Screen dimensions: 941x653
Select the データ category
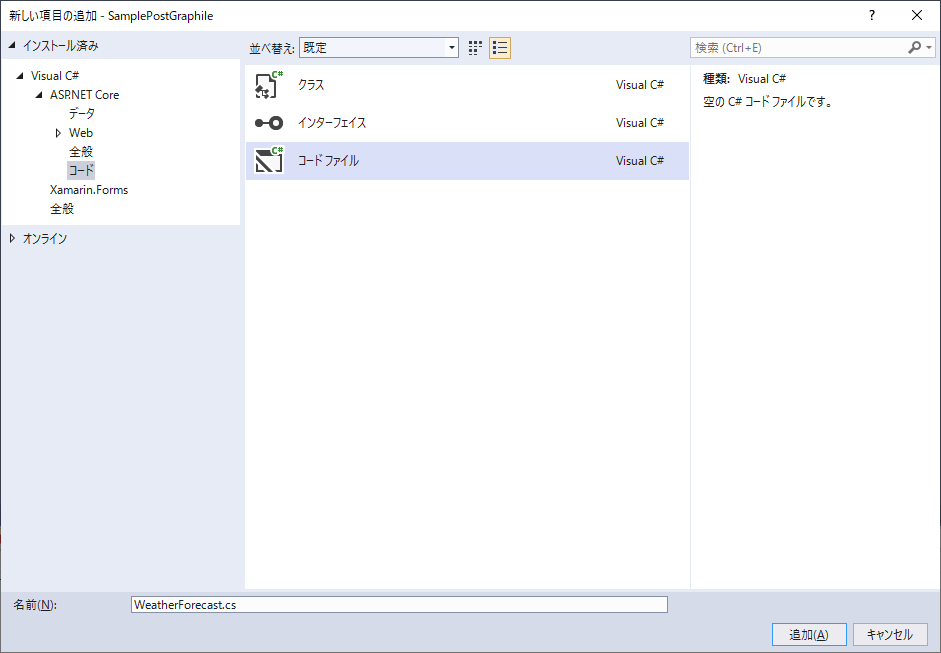[x=82, y=113]
